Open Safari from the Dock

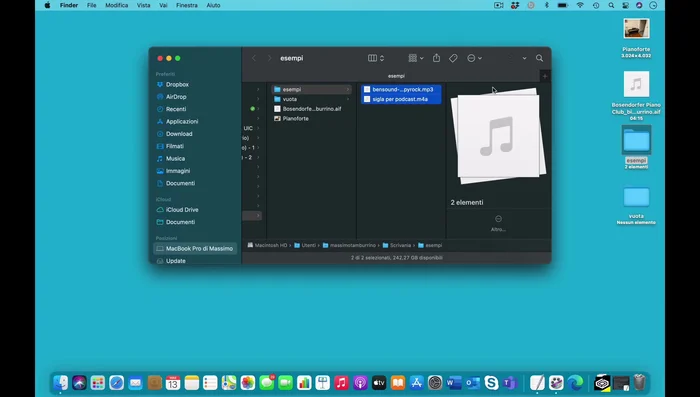(117, 383)
